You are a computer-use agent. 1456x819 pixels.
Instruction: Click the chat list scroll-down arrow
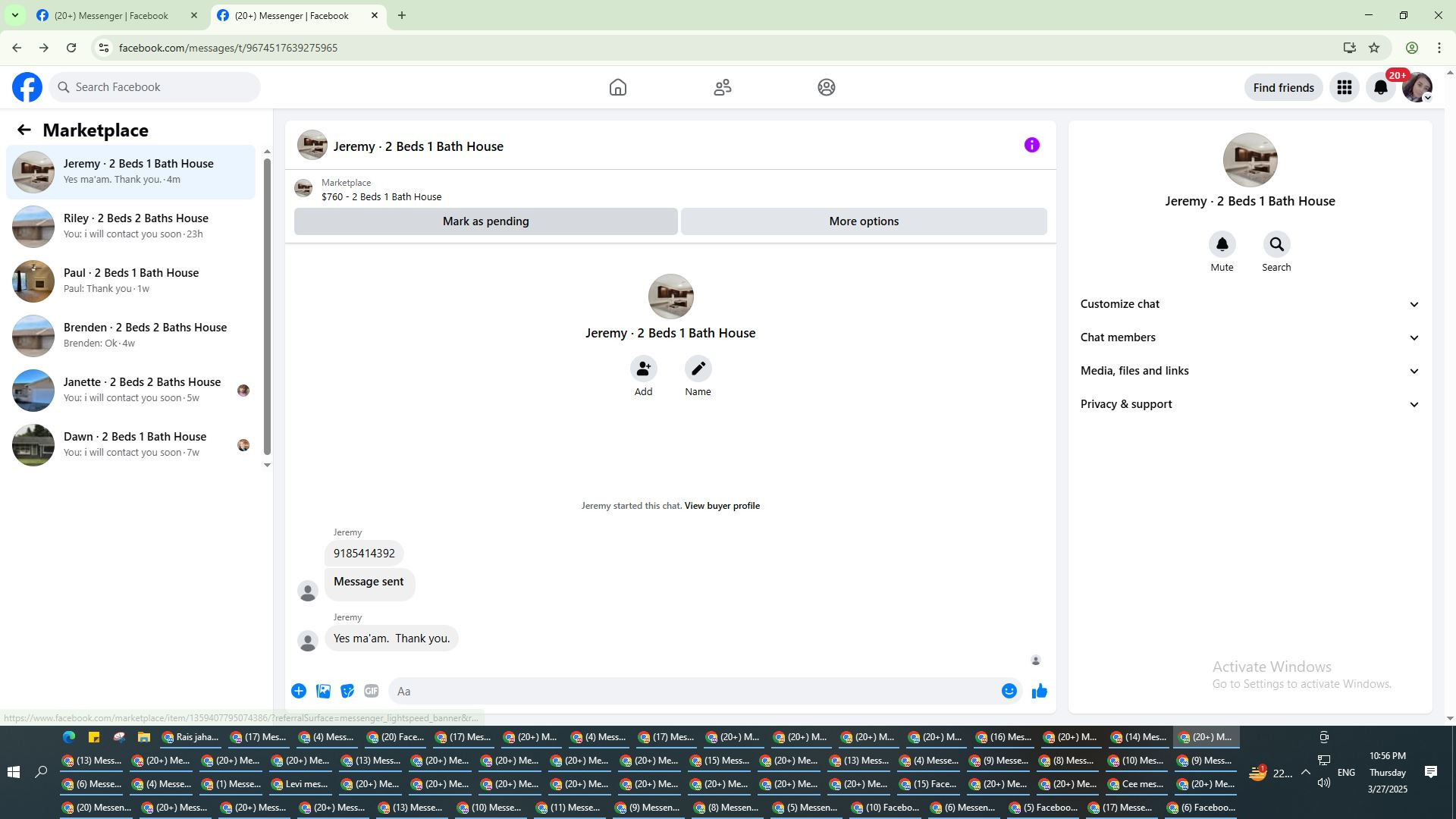(x=267, y=465)
